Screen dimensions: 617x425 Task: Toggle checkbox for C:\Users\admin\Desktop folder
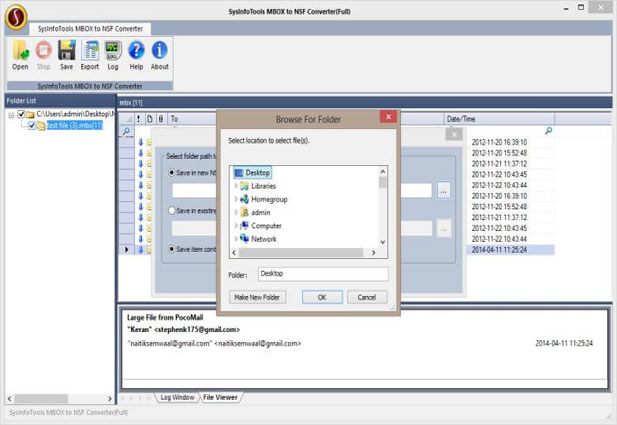pyautogui.click(x=21, y=115)
